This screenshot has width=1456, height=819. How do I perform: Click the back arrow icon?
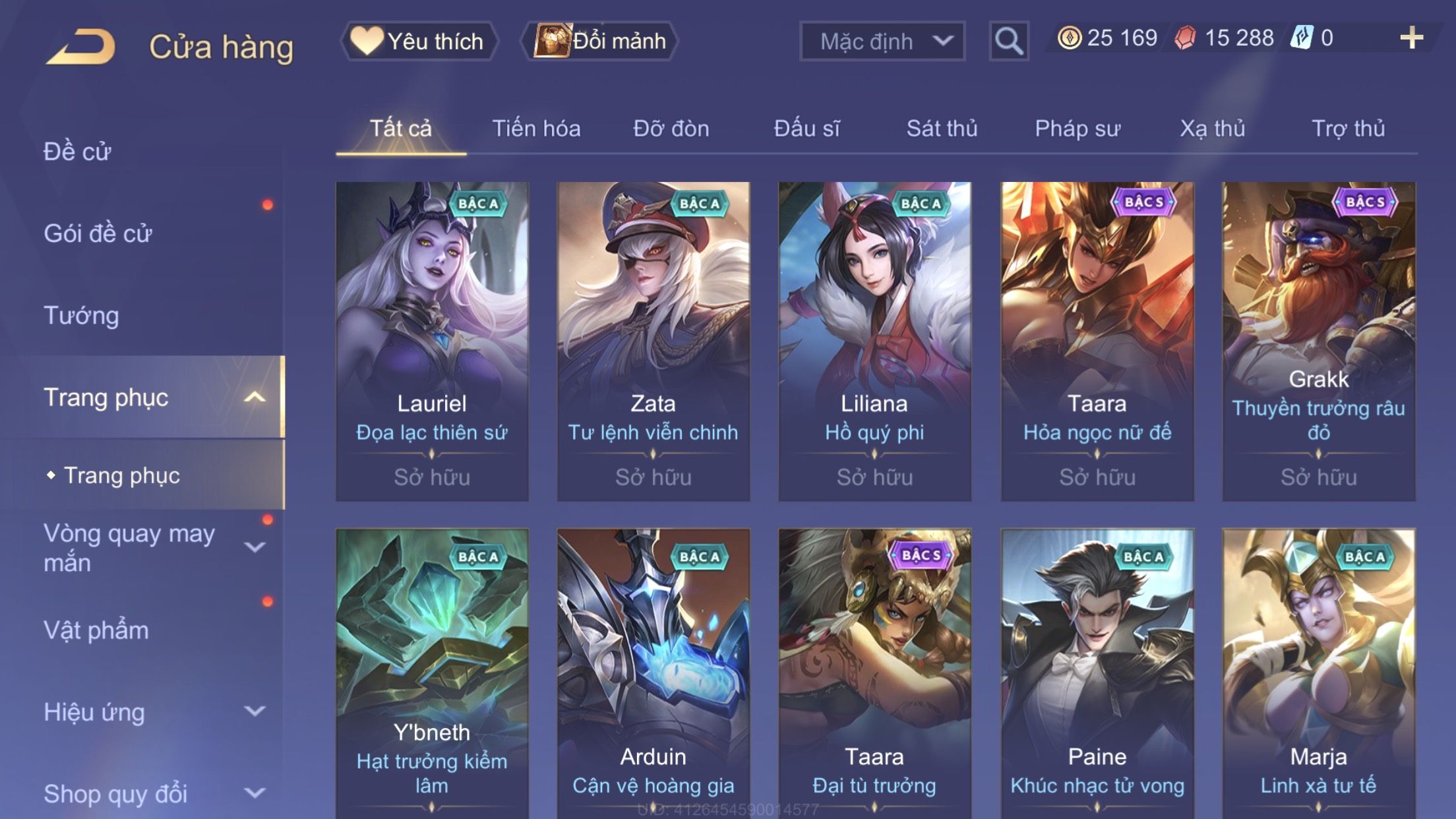click(80, 46)
